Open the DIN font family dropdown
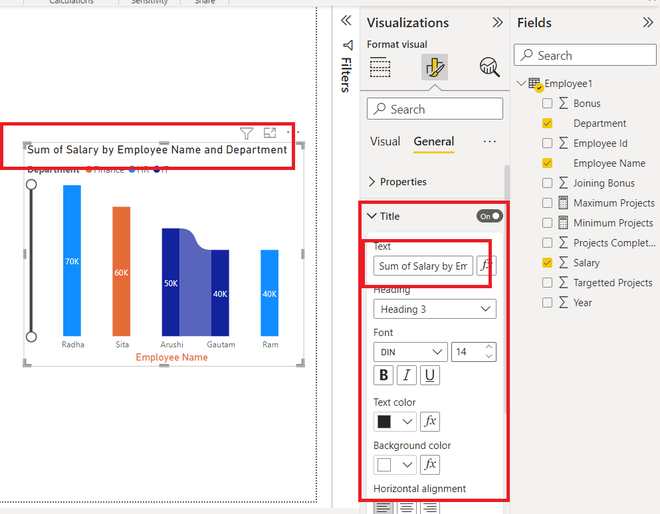 pyautogui.click(x=410, y=352)
